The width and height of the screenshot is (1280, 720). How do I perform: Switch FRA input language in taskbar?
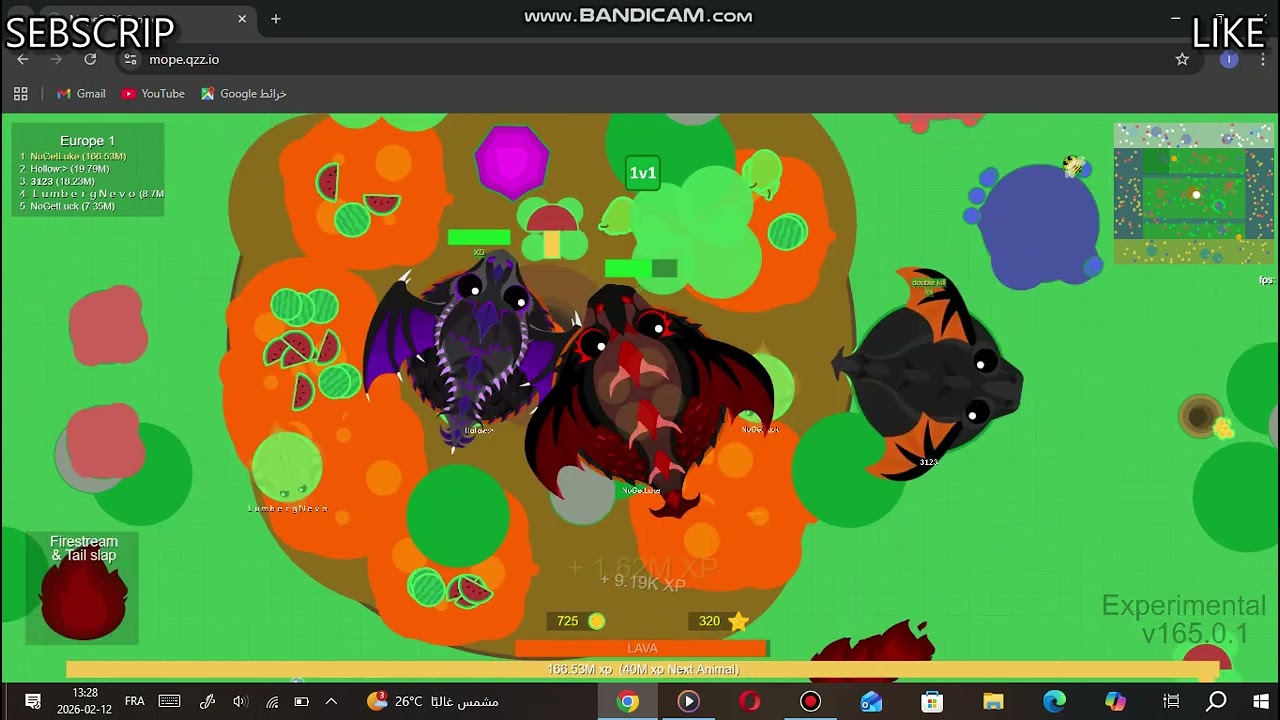135,701
